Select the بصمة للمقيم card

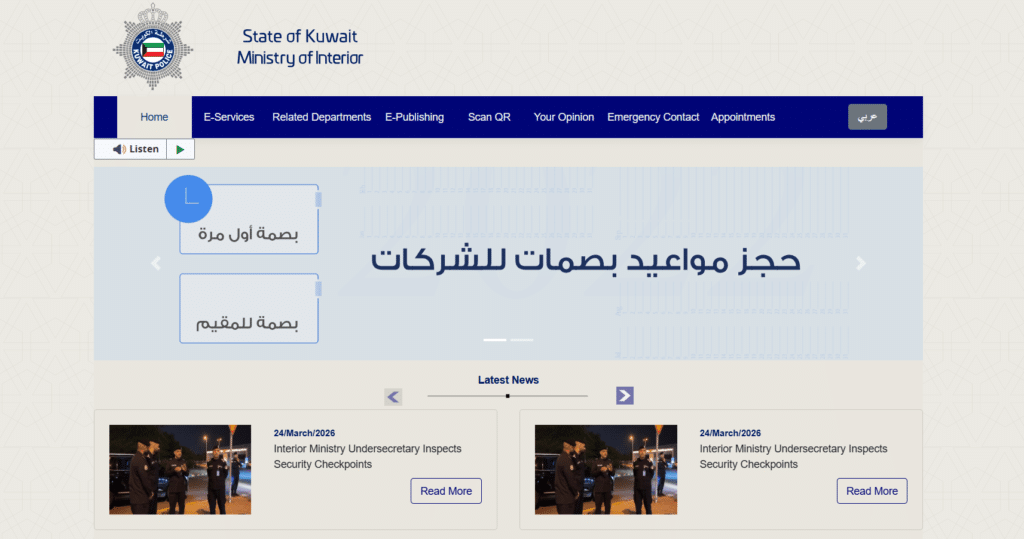pos(249,308)
